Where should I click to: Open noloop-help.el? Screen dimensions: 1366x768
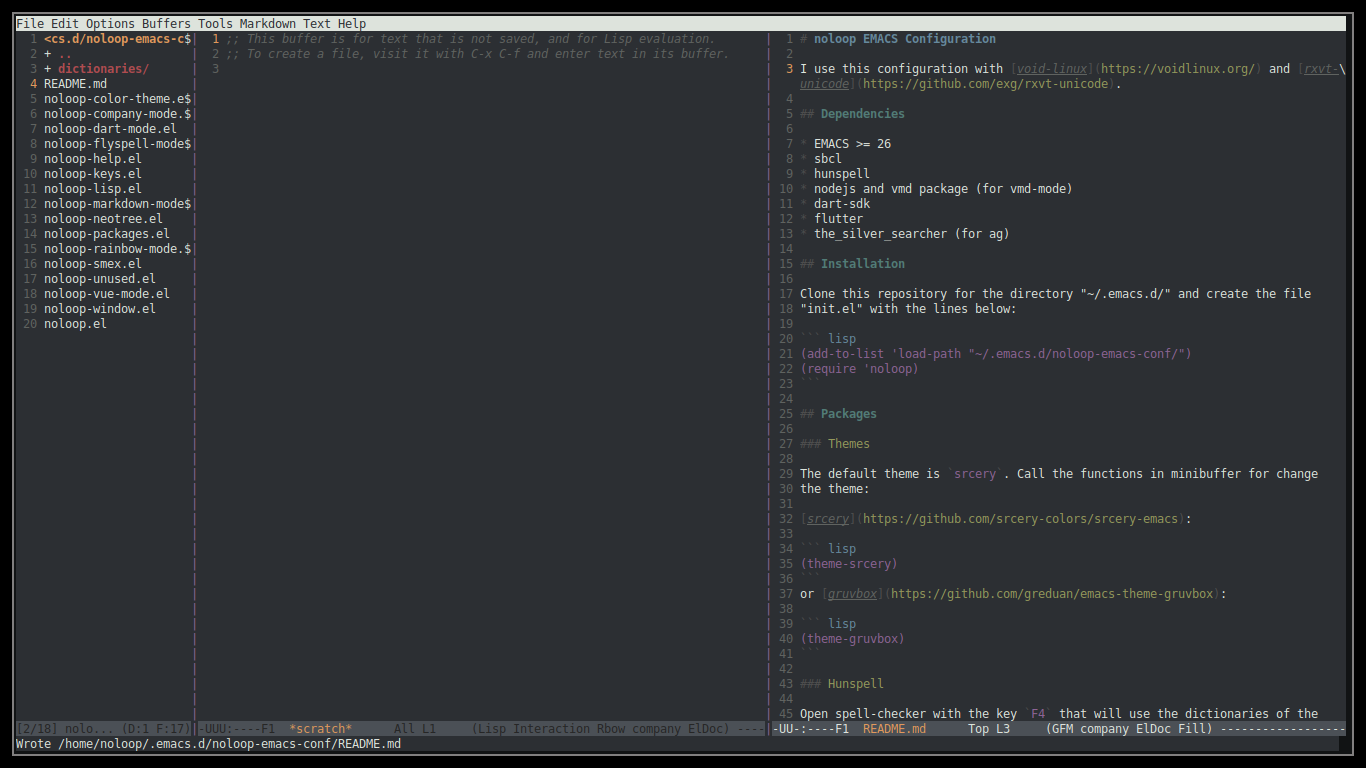point(93,159)
